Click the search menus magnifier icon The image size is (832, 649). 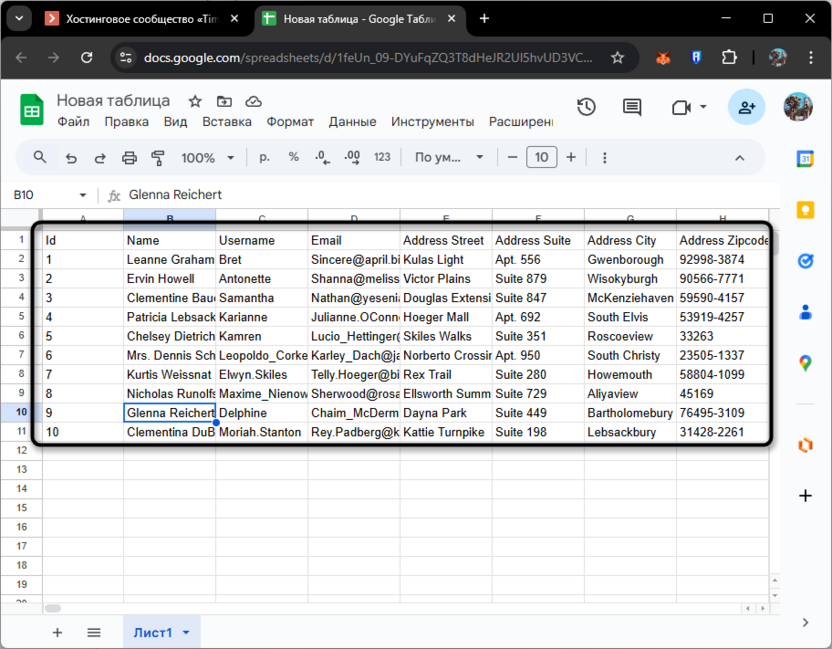(x=41, y=158)
